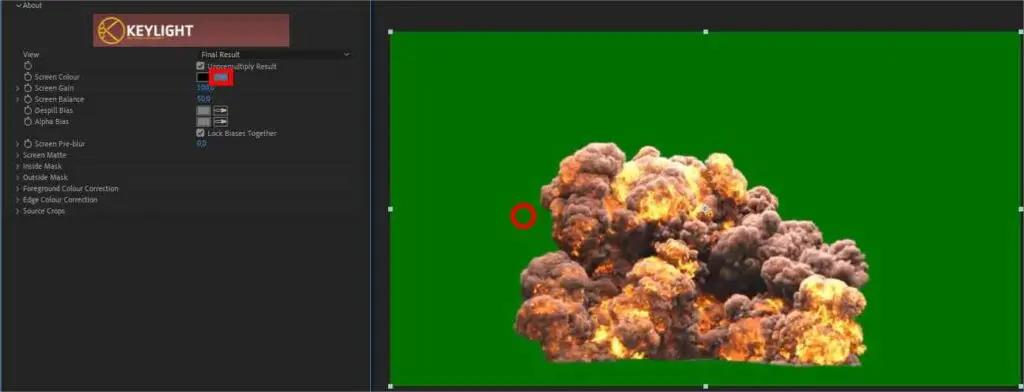Click the top-left corner transform handle
This screenshot has width=1024, height=392.
click(x=391, y=31)
